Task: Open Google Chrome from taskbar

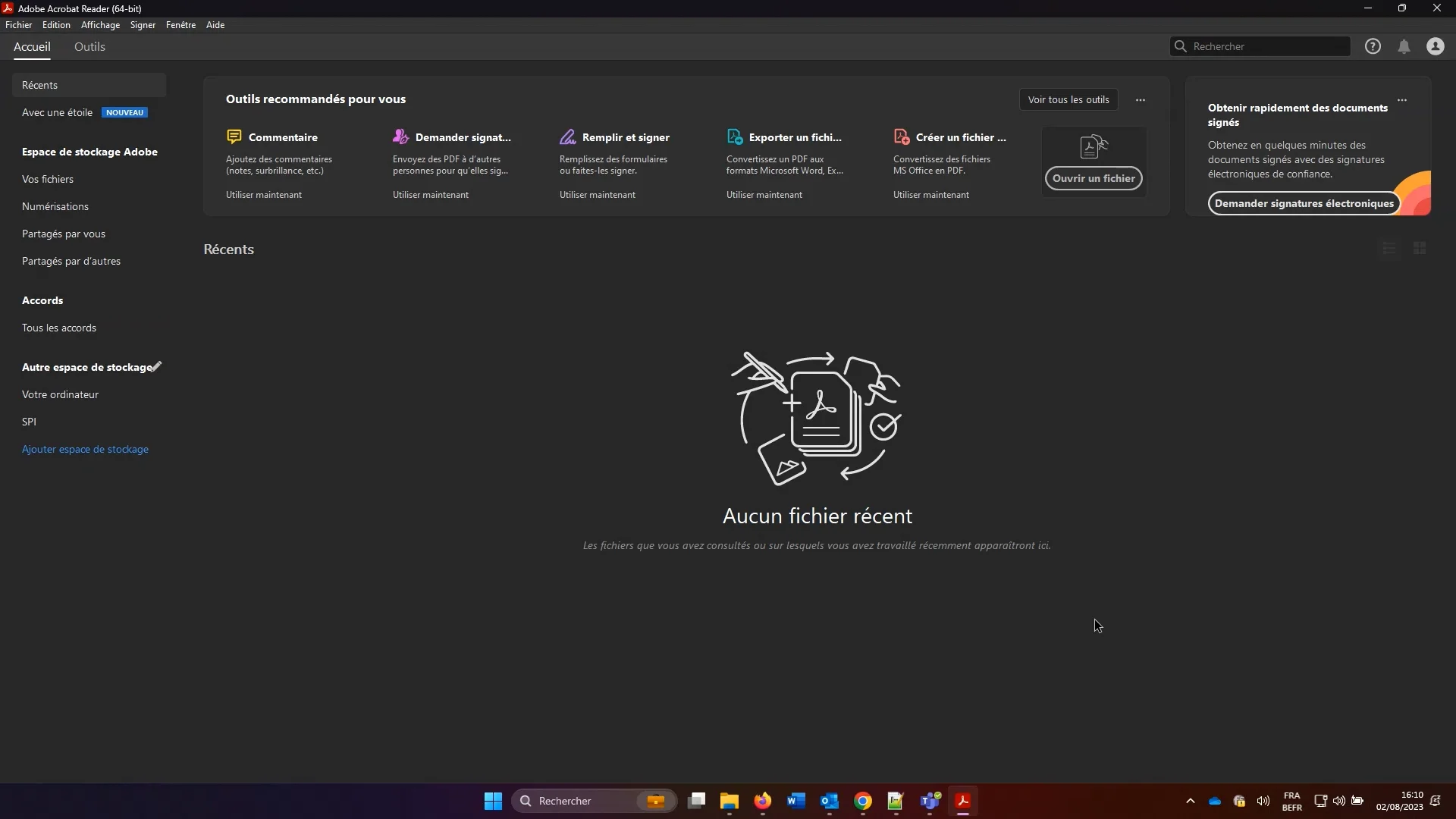Action: pyautogui.click(x=863, y=801)
